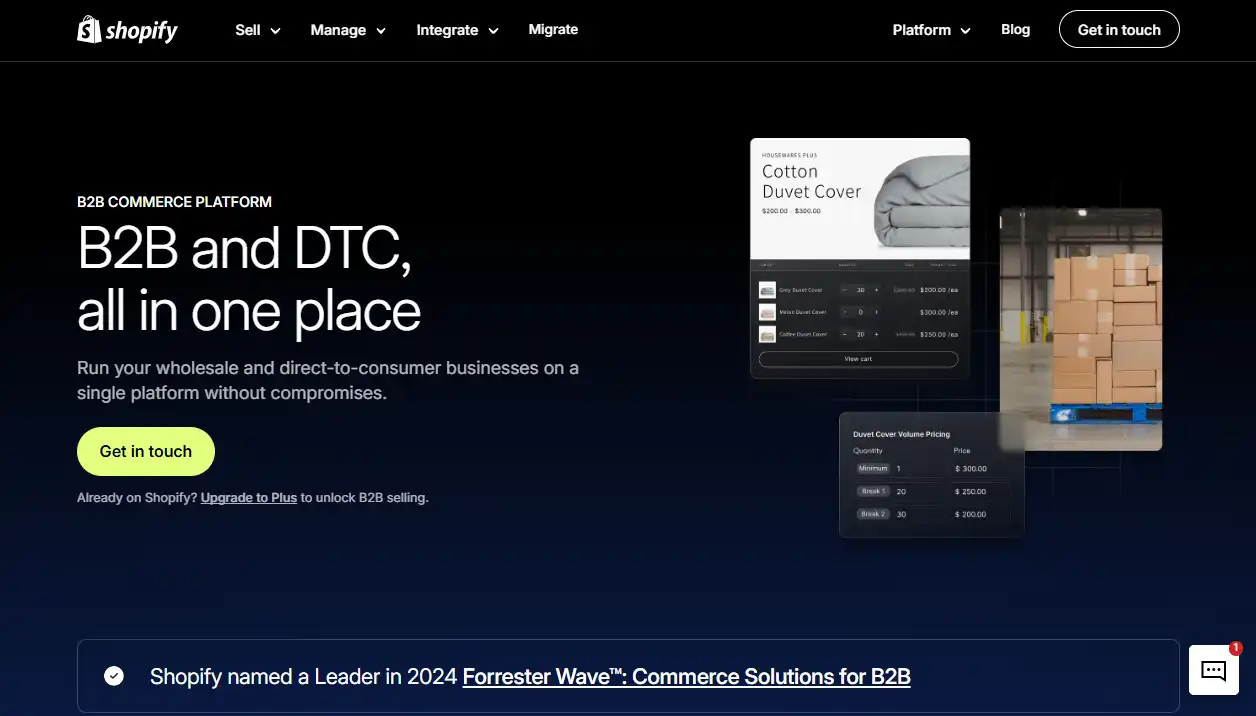Click the $250.00 /ea price text
This screenshot has height=716, width=1256.
point(939,334)
